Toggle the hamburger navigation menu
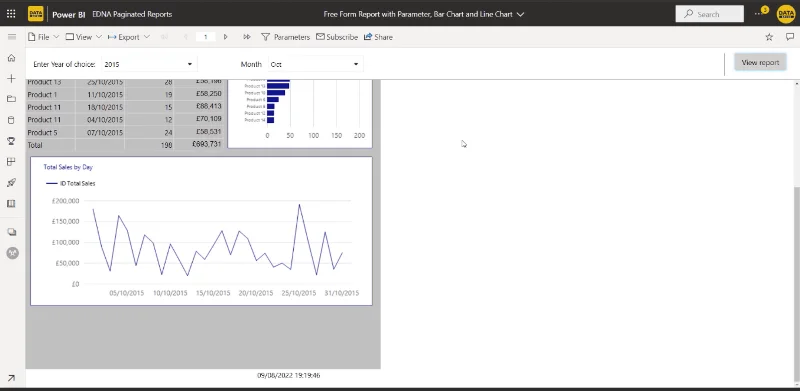The image size is (800, 391). tap(12, 37)
